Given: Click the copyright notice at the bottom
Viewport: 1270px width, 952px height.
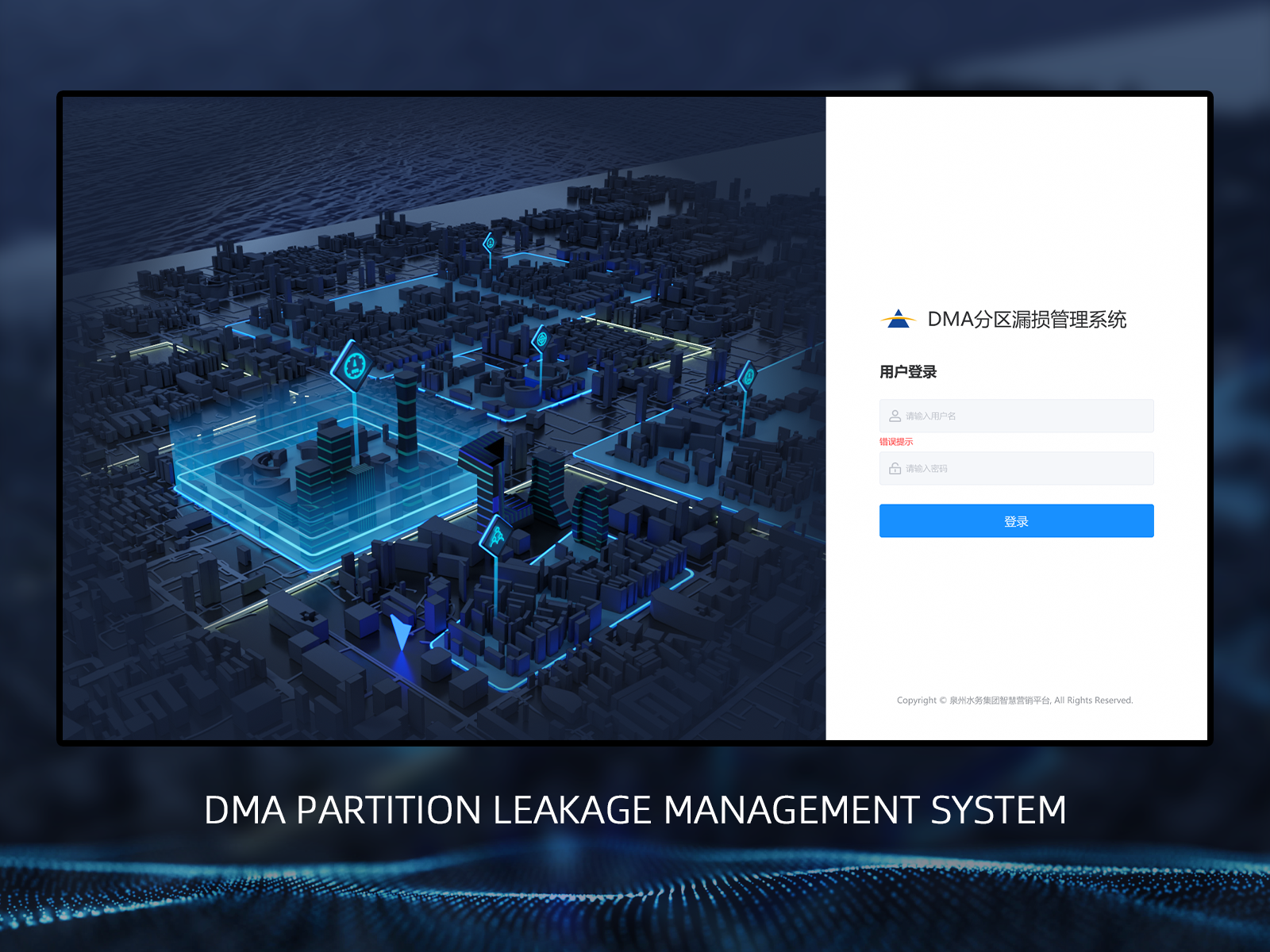Looking at the screenshot, I should coord(1014,701).
